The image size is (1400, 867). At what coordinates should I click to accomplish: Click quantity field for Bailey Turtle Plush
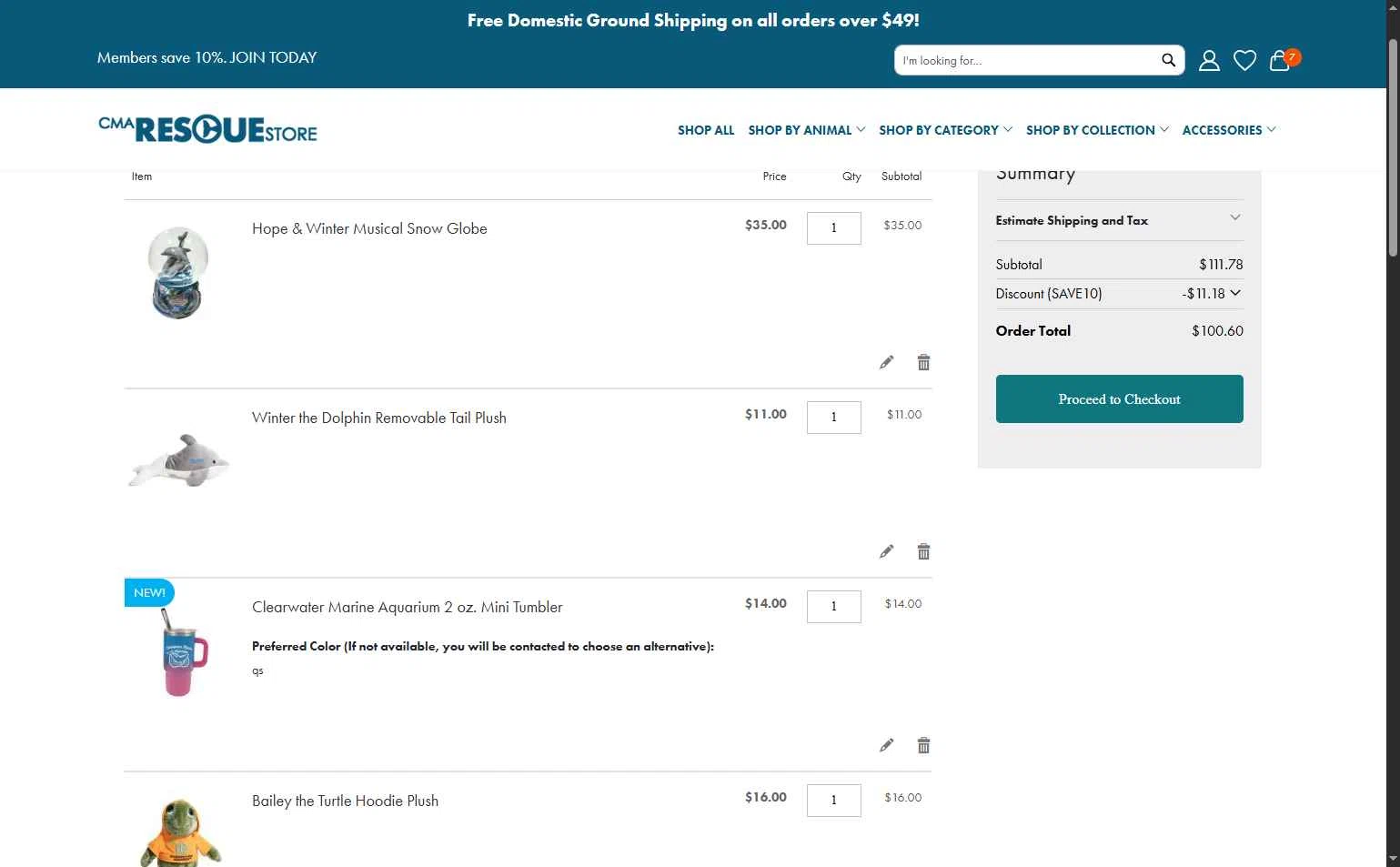[x=833, y=800]
